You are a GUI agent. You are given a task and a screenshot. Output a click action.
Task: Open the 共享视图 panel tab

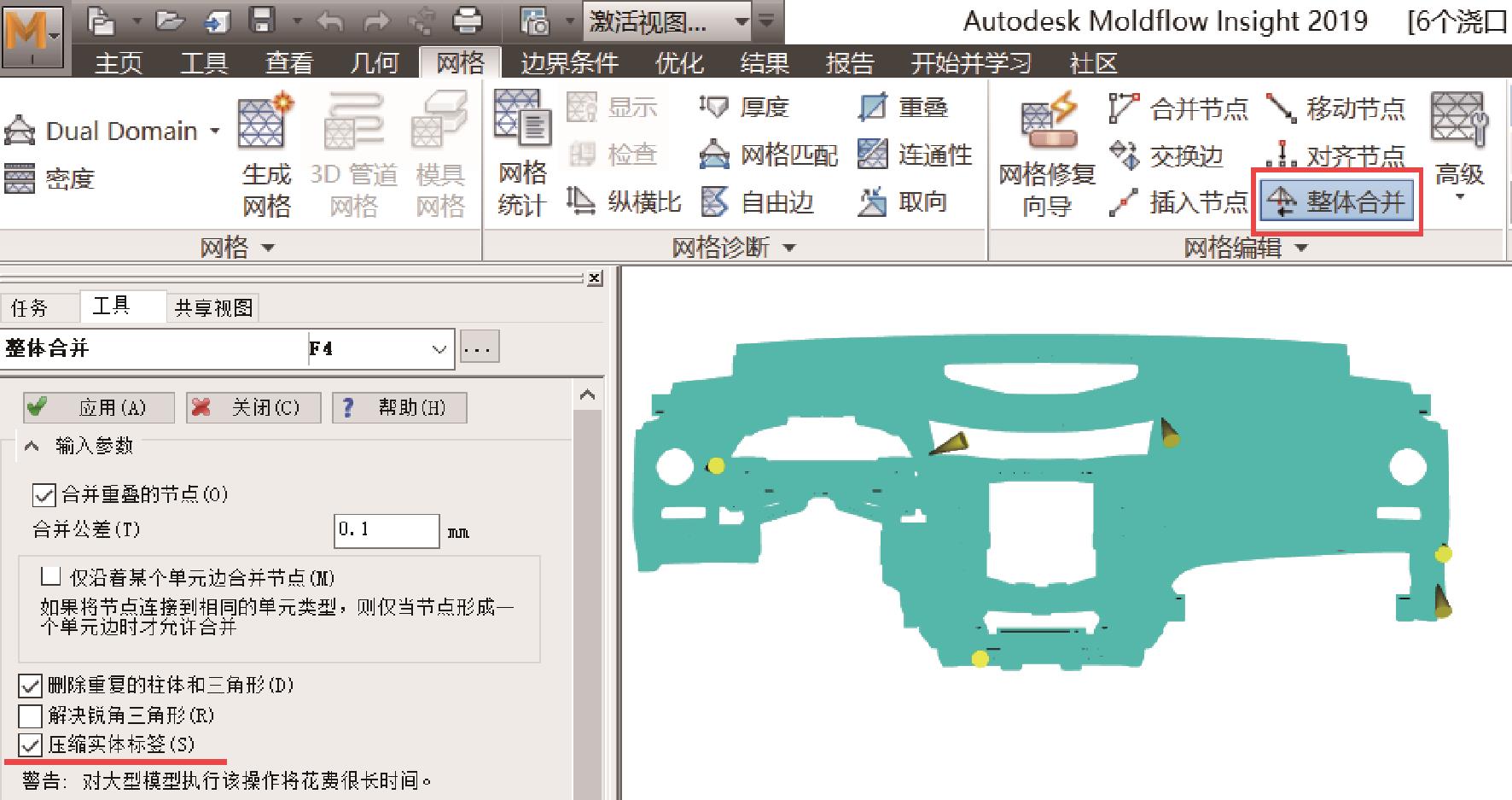[213, 307]
